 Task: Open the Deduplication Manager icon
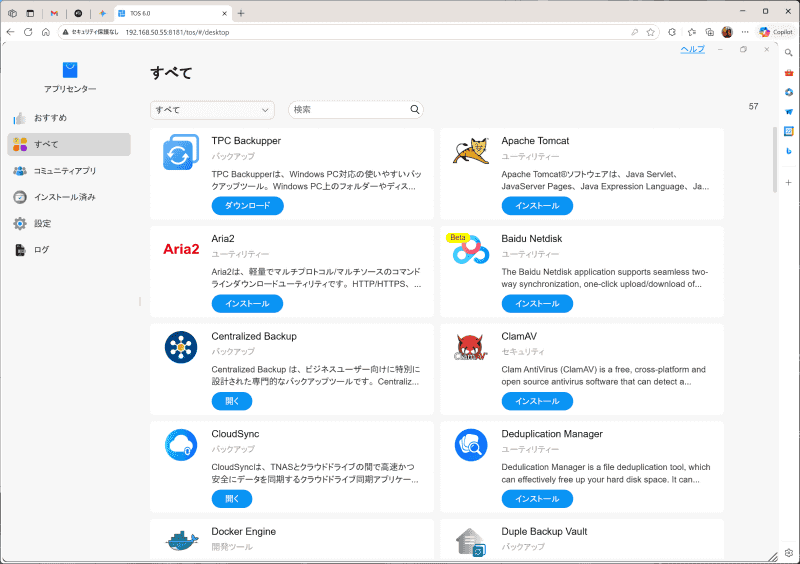(470, 445)
